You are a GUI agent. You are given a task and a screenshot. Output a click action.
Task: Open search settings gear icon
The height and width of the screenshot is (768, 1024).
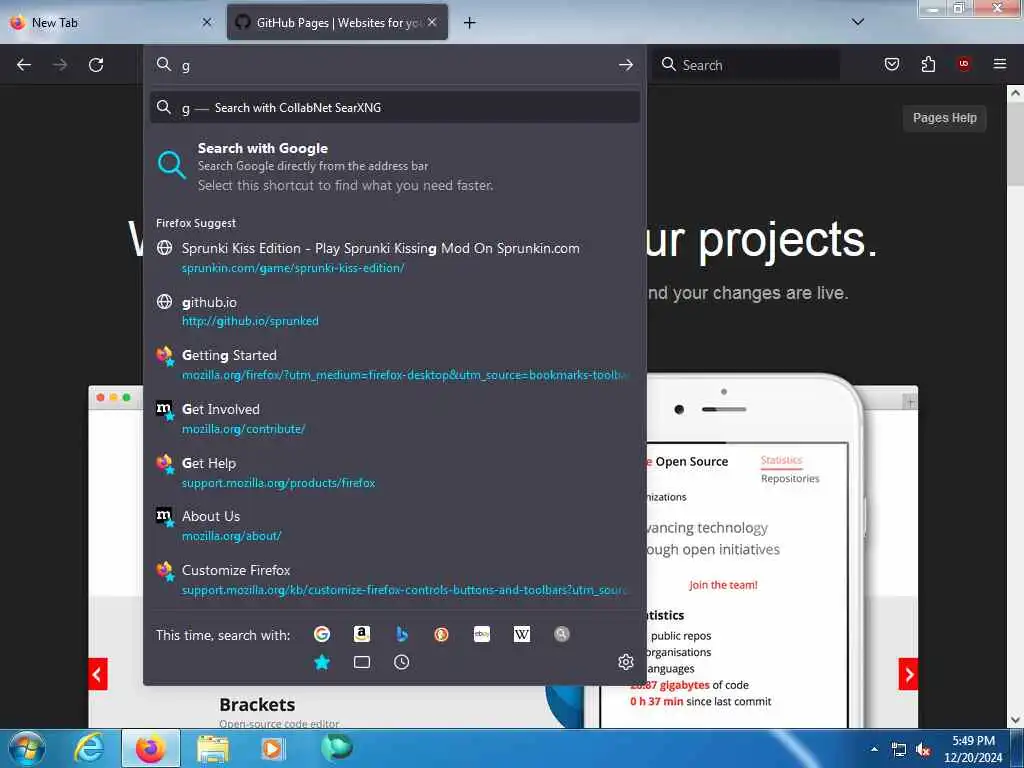(x=626, y=662)
